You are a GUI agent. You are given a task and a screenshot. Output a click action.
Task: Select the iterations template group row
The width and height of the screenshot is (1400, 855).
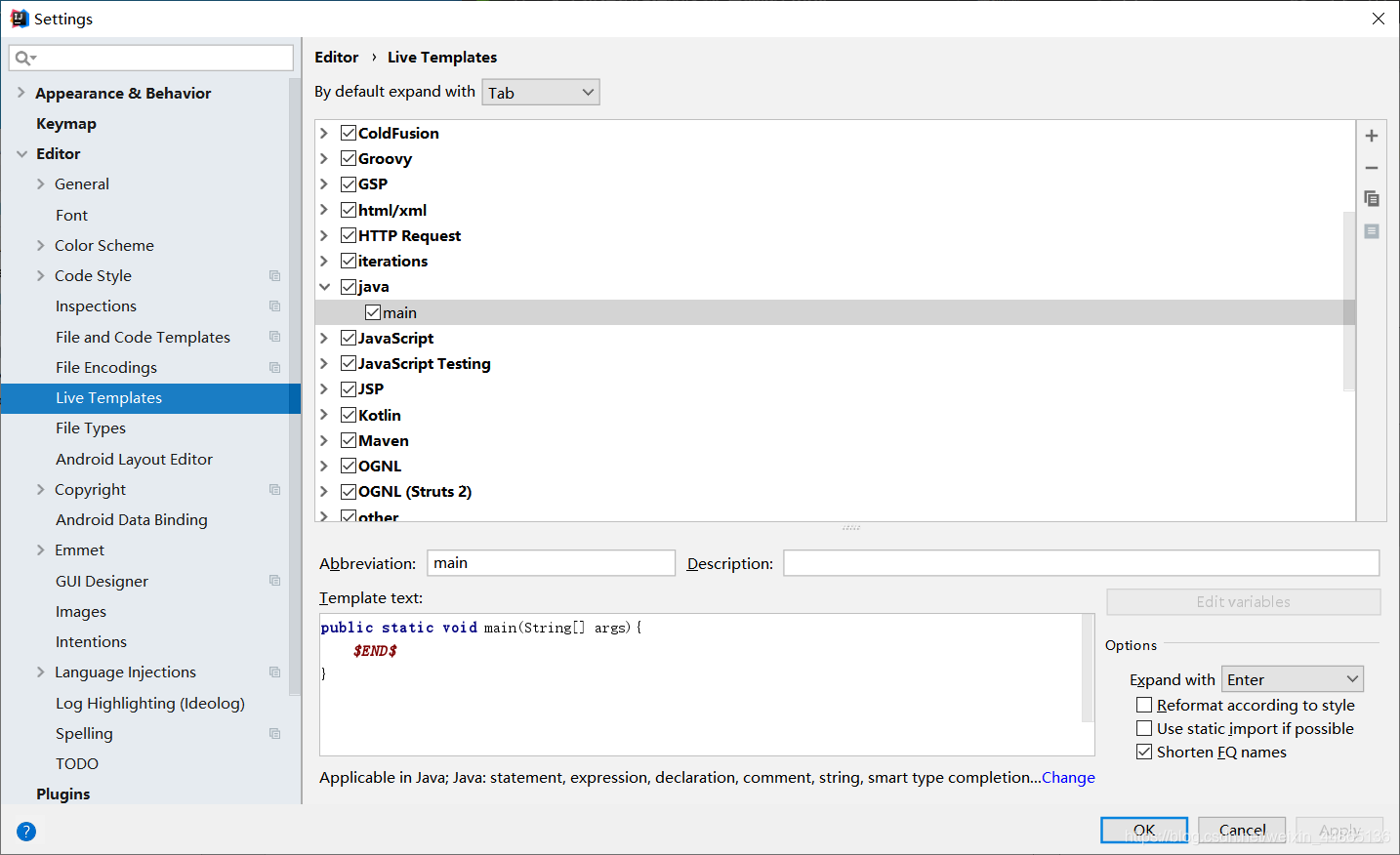pos(836,262)
